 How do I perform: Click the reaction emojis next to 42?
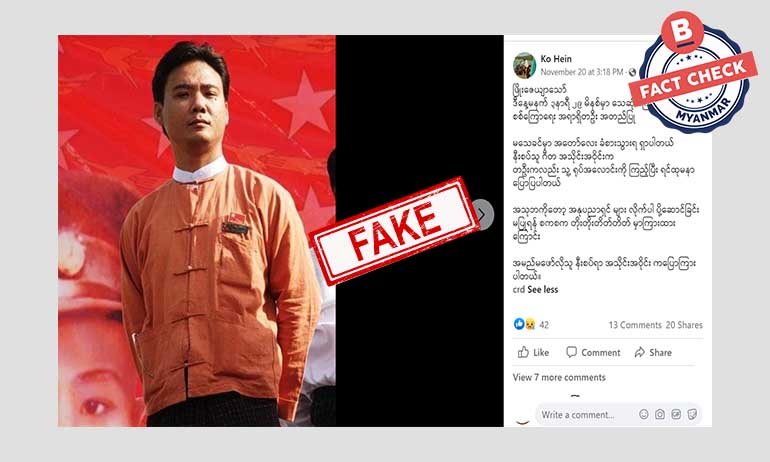coord(524,324)
